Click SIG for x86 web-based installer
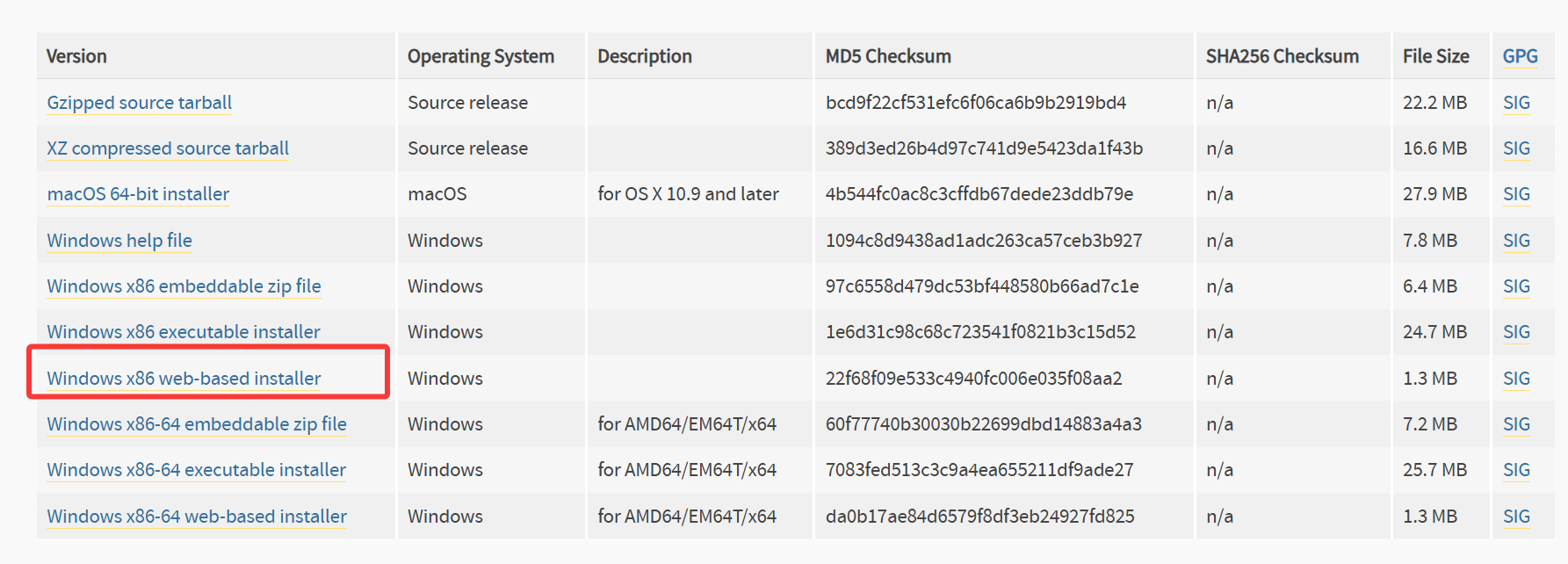Screen dimensions: 1568x564 coord(1516,379)
